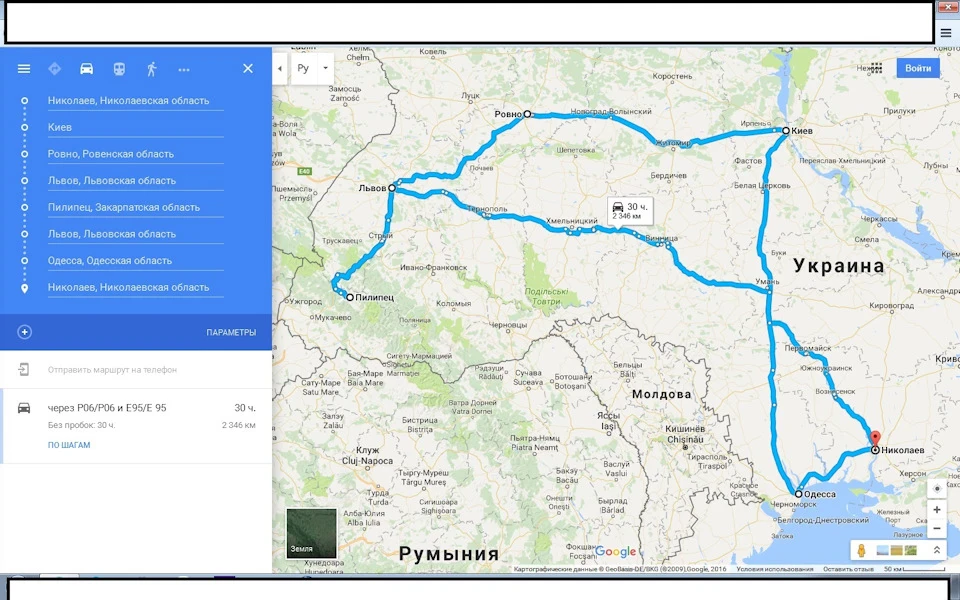Edit first Николаев starting point field
This screenshot has height=600, width=960.
click(135, 100)
